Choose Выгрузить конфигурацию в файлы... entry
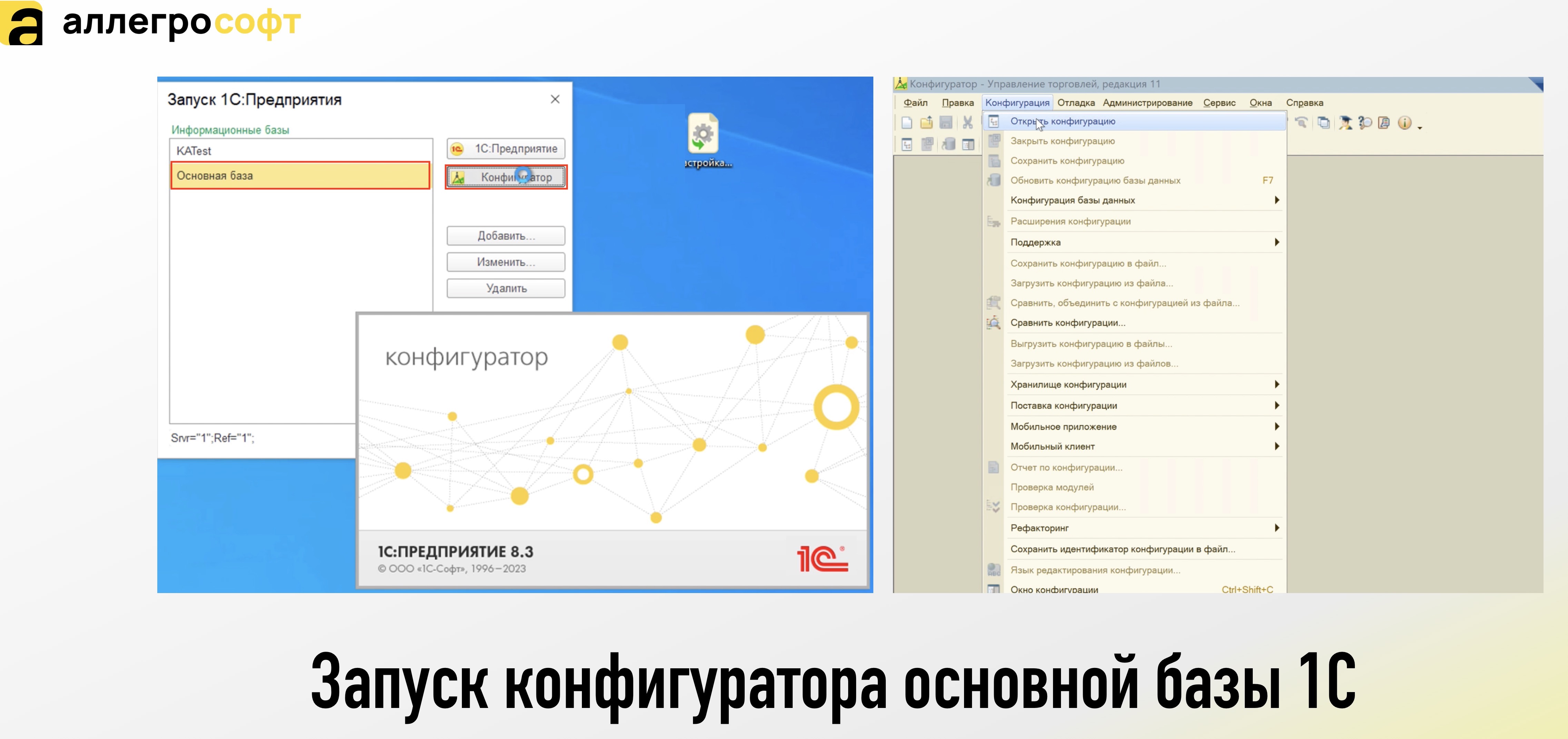 pos(1135,343)
